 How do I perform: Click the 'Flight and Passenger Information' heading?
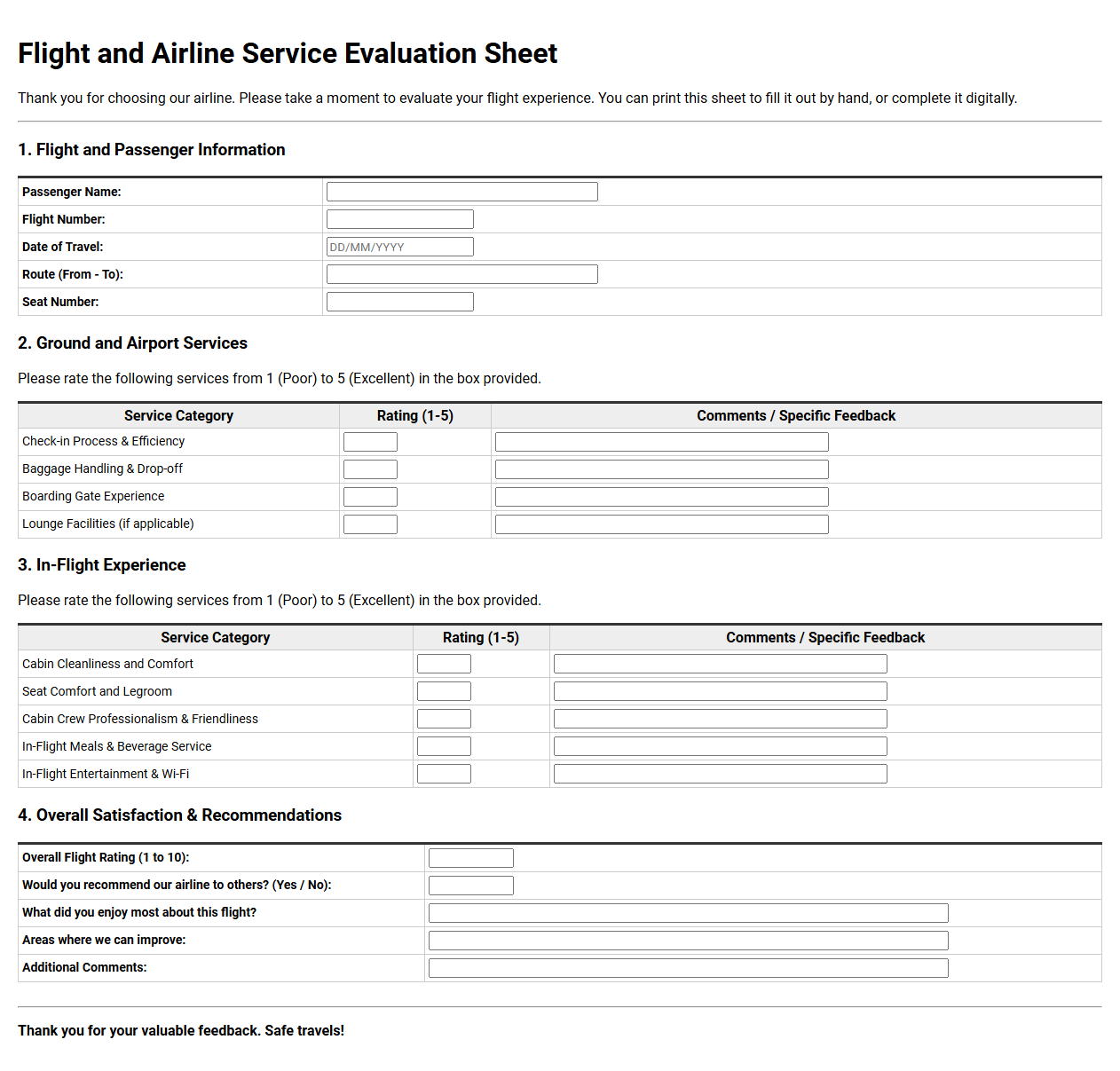pyautogui.click(x=152, y=150)
